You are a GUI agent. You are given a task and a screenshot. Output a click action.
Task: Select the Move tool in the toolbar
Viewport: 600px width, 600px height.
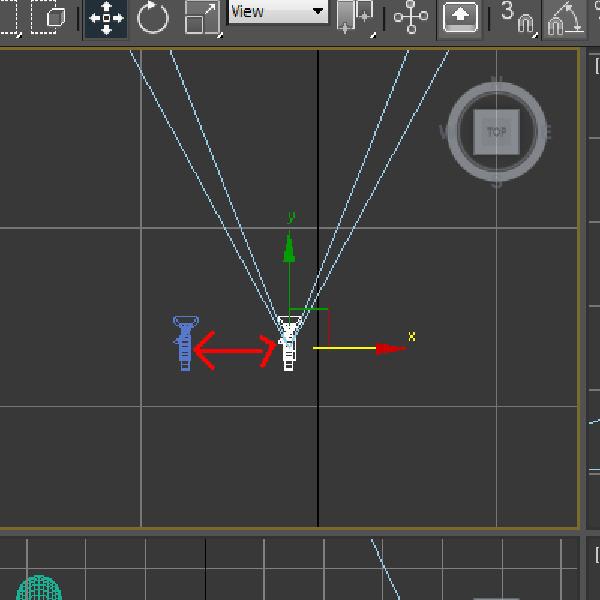click(105, 18)
